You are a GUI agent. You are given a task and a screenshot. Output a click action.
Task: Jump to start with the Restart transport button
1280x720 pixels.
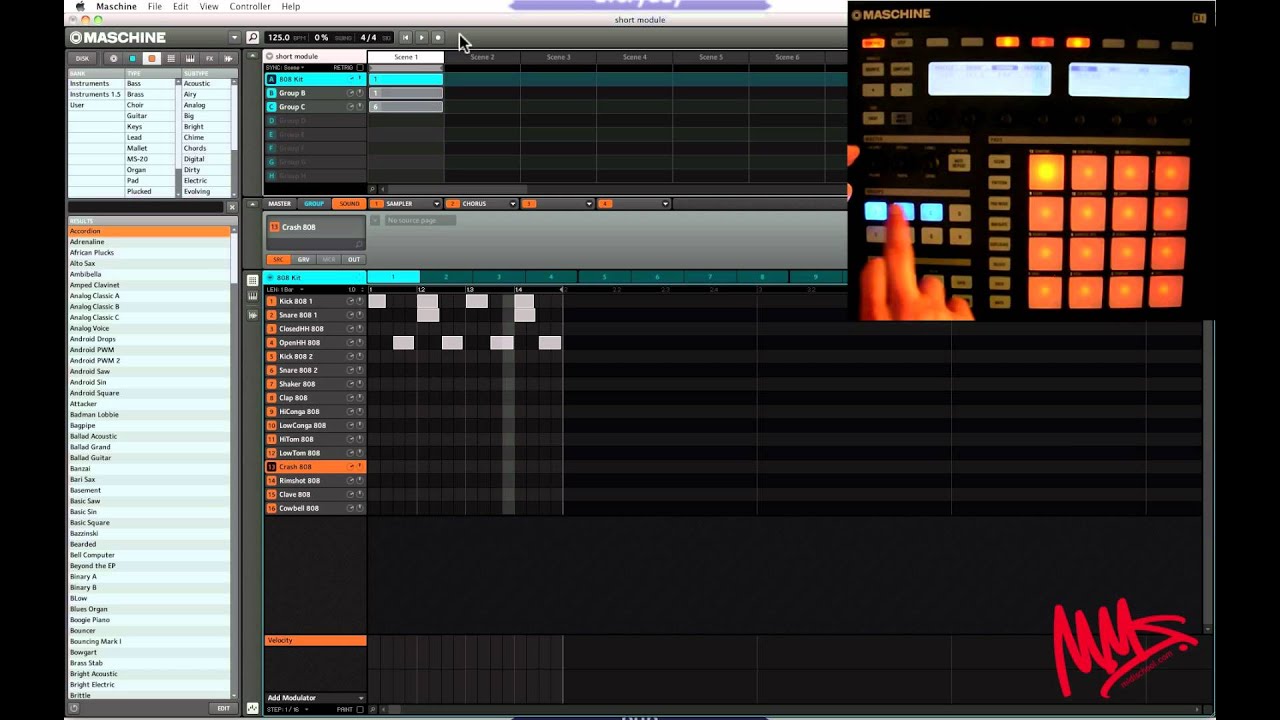point(405,38)
